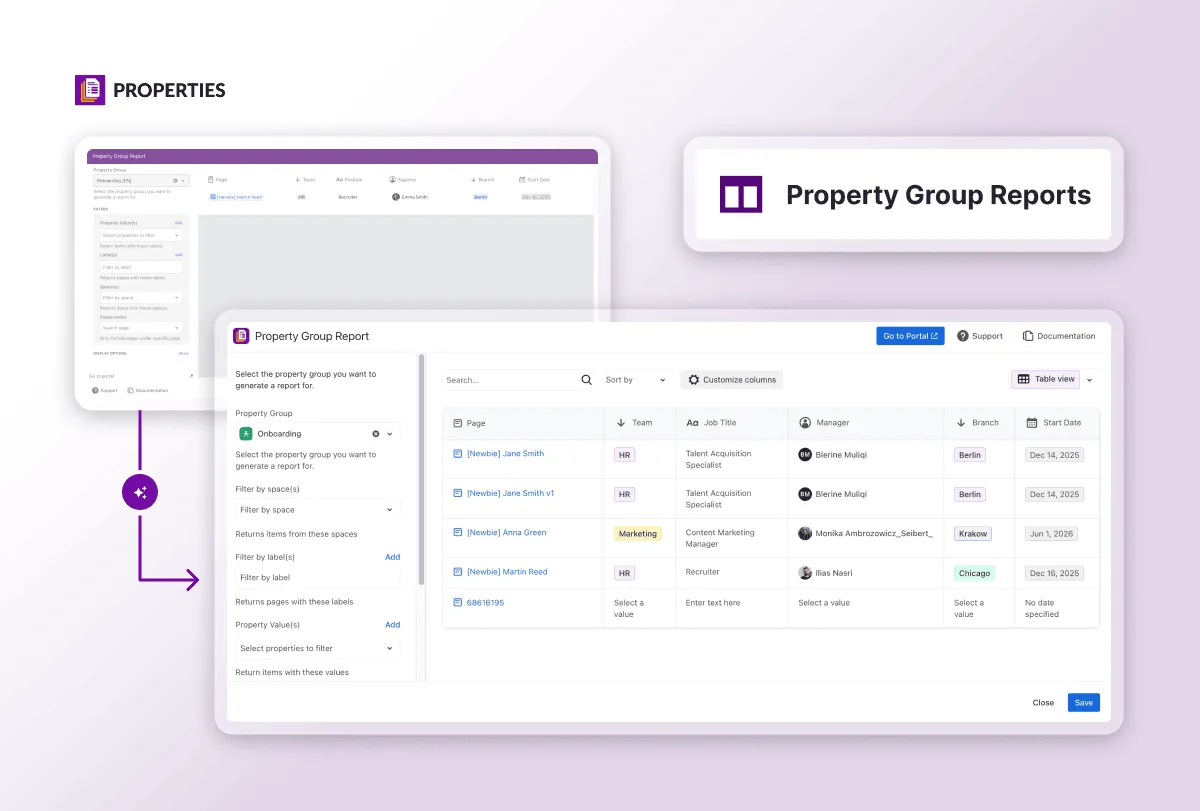
Task: Click the HR tag in Jane Smith row
Action: [x=624, y=454]
